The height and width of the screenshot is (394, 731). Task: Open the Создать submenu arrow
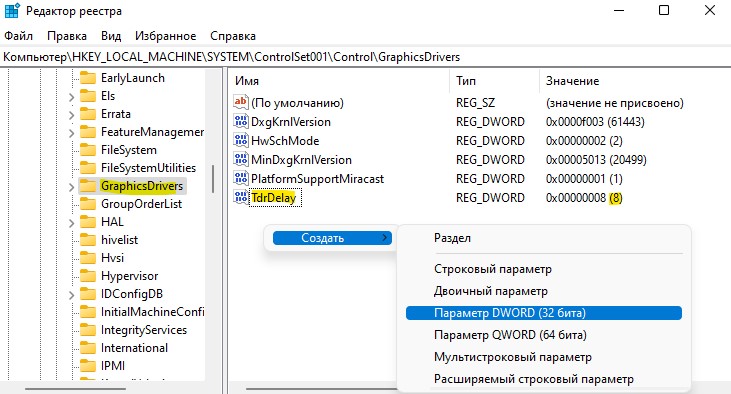click(x=384, y=238)
